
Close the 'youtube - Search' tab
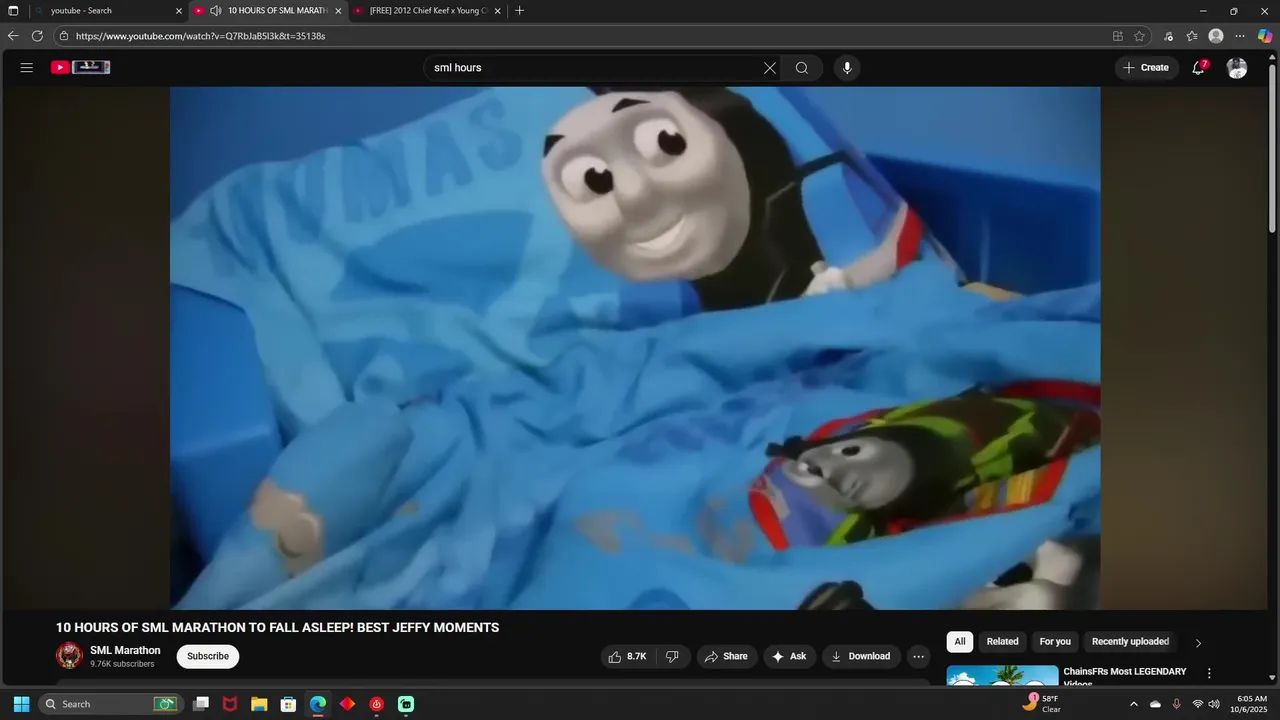[179, 11]
